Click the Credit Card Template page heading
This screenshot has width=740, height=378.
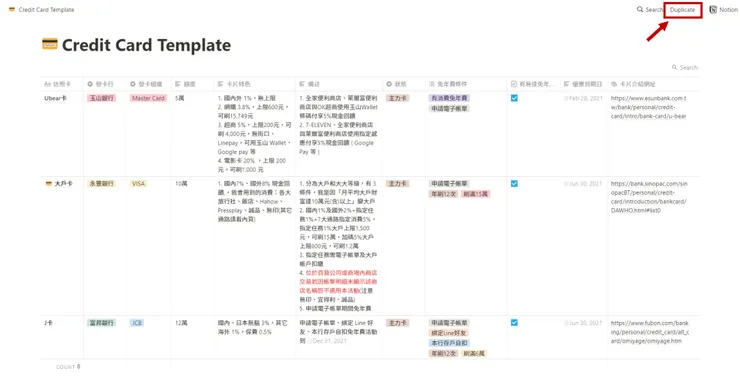[146, 45]
